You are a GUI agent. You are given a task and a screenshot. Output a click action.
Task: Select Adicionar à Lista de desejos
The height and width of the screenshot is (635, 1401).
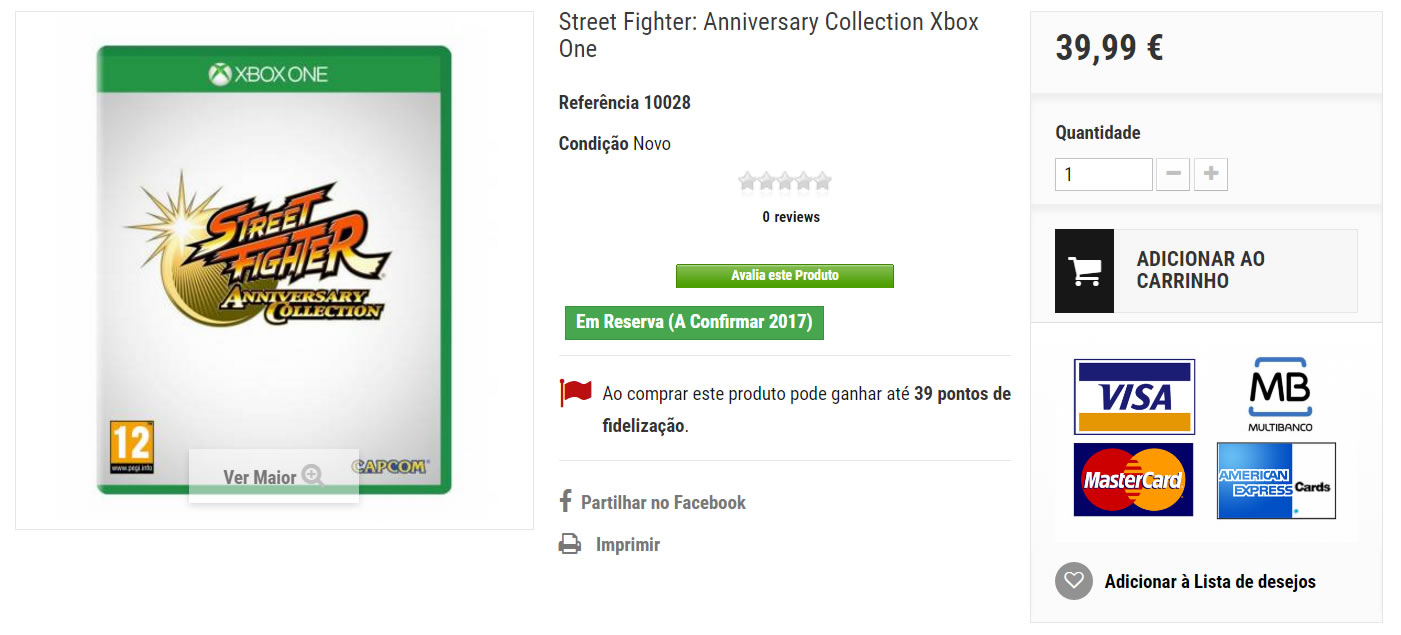click(1210, 581)
